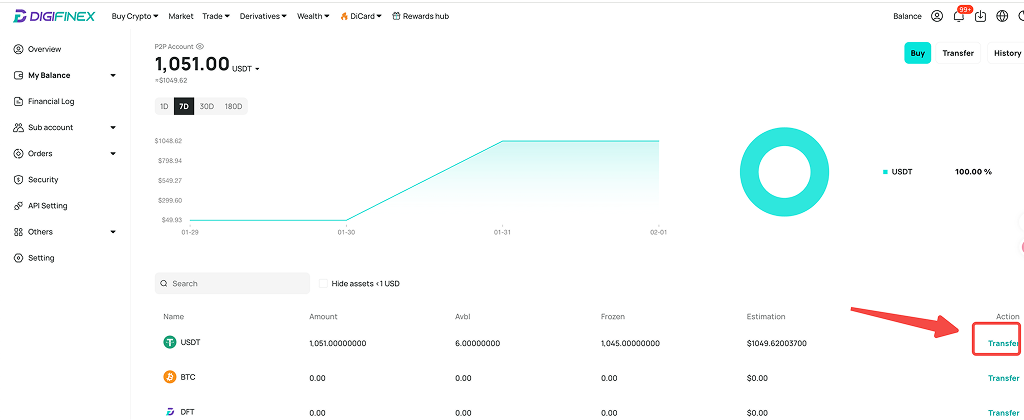Select the 7D chart range tab
Screen dimensions: 1024x420
184,106
